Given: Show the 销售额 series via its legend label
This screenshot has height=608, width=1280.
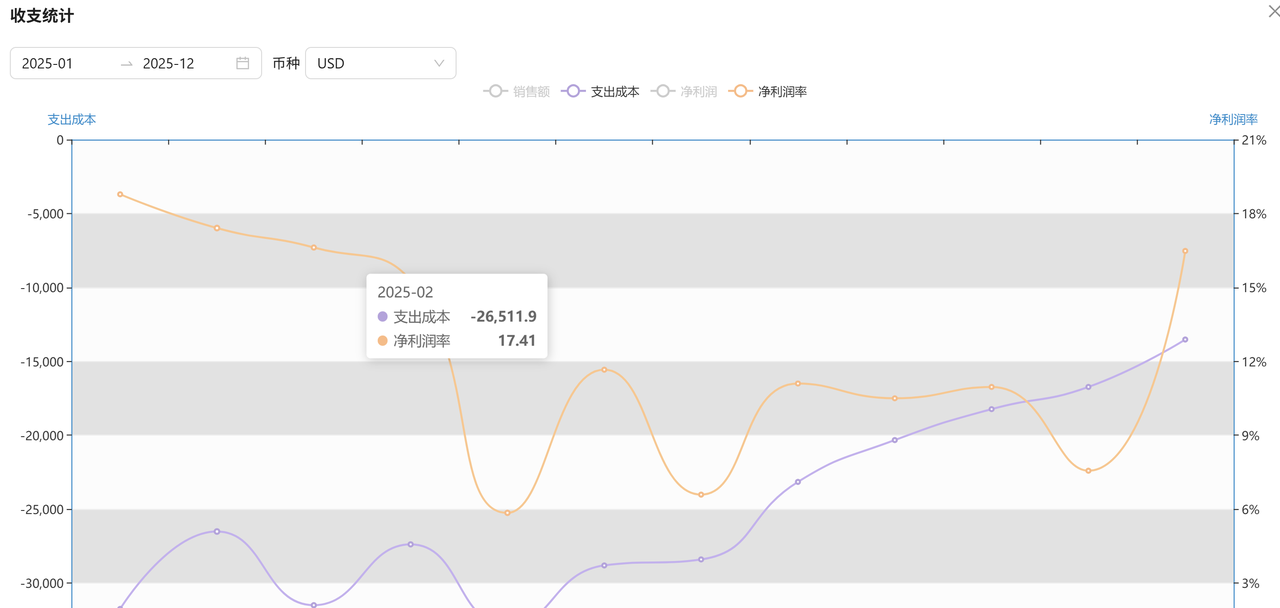Looking at the screenshot, I should coord(531,92).
